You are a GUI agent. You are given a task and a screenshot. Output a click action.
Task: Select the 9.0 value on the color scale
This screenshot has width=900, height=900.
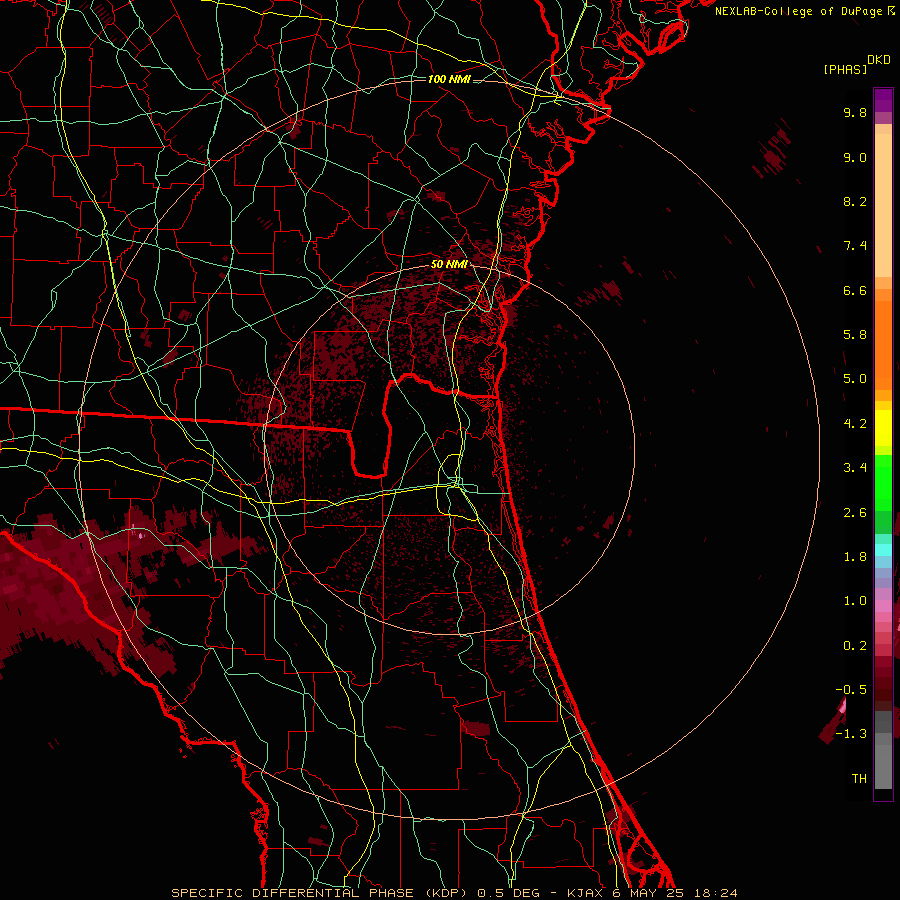855,157
